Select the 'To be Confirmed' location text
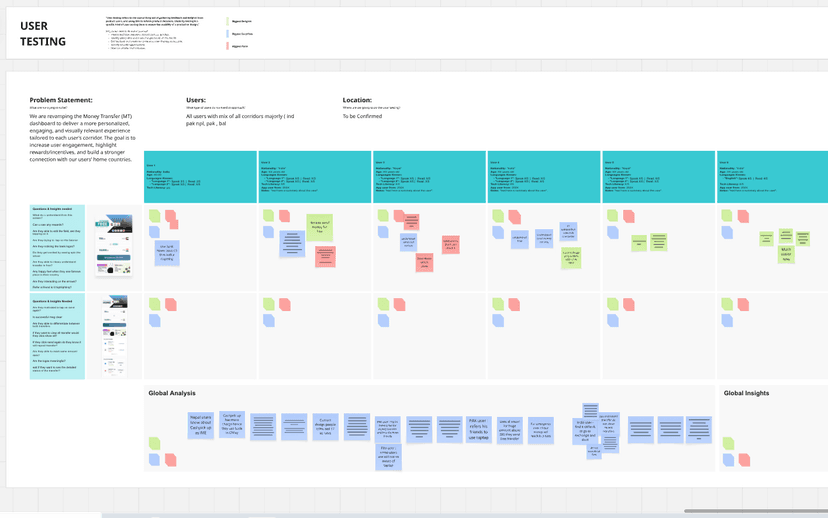828x518 pixels. (362, 116)
